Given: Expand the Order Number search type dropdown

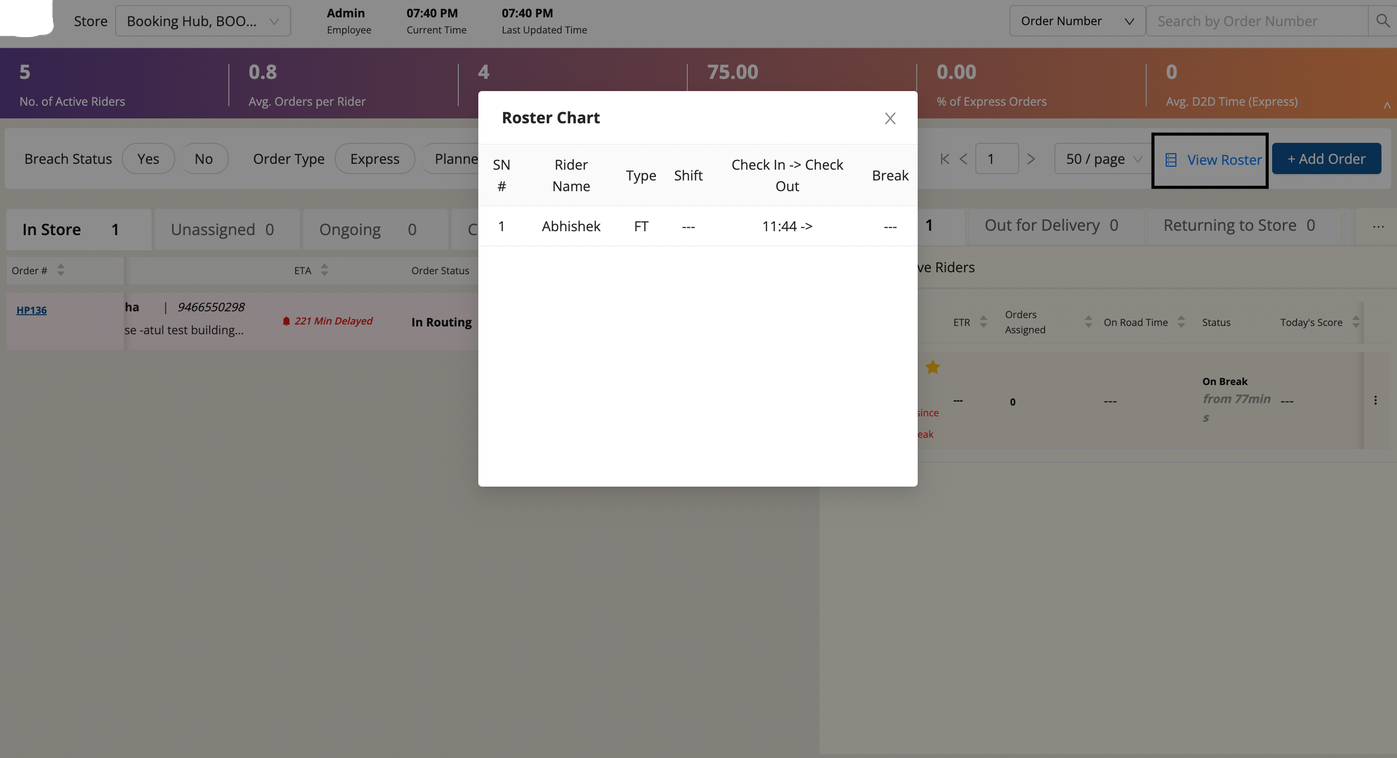Looking at the screenshot, I should coord(1076,21).
